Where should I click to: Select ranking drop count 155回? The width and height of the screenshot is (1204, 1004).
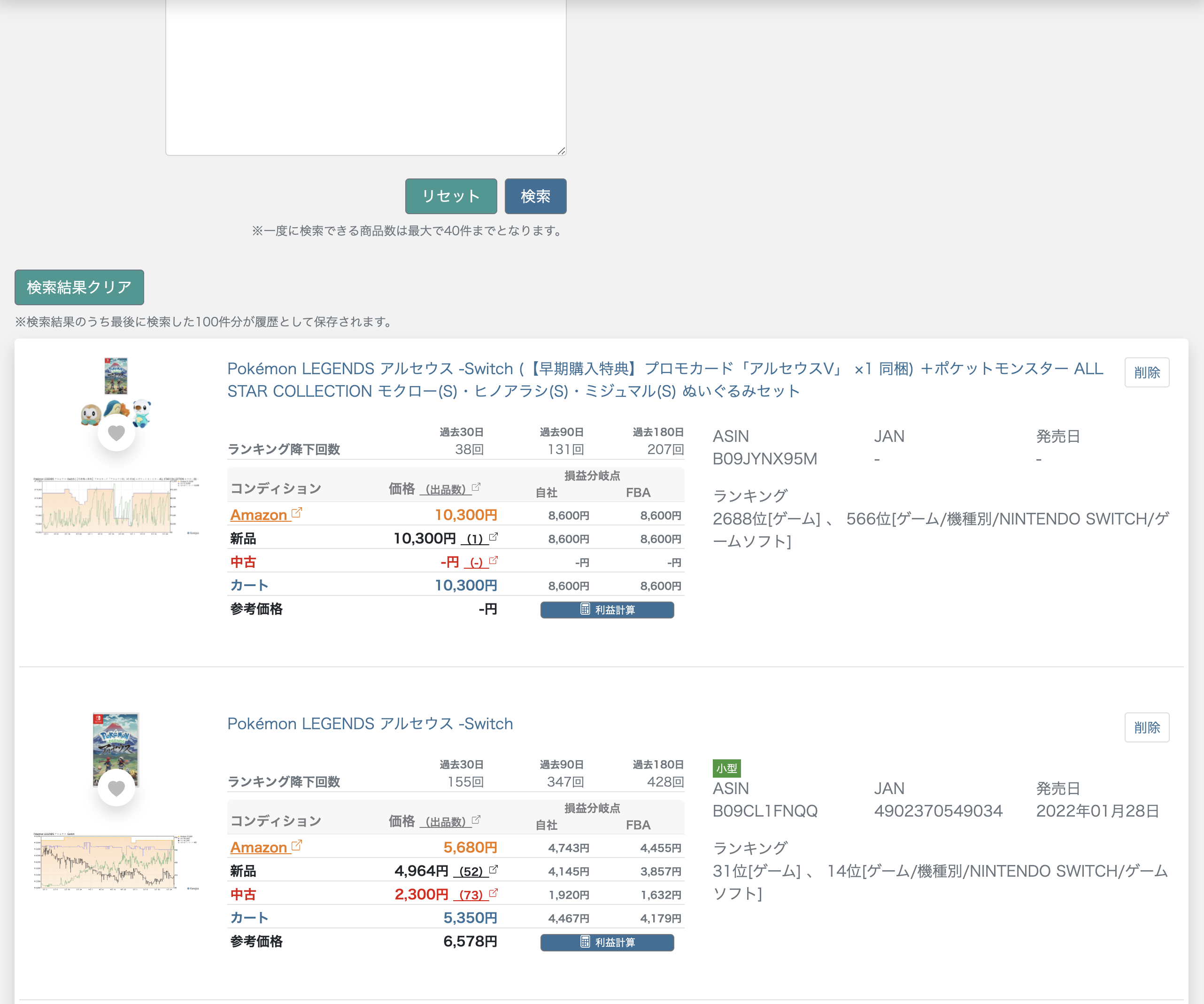pos(465,782)
